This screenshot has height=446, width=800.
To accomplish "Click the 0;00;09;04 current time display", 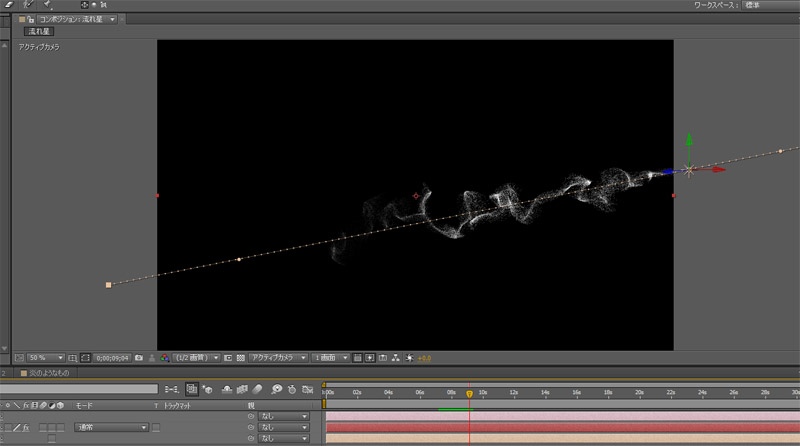I will pyautogui.click(x=112, y=357).
